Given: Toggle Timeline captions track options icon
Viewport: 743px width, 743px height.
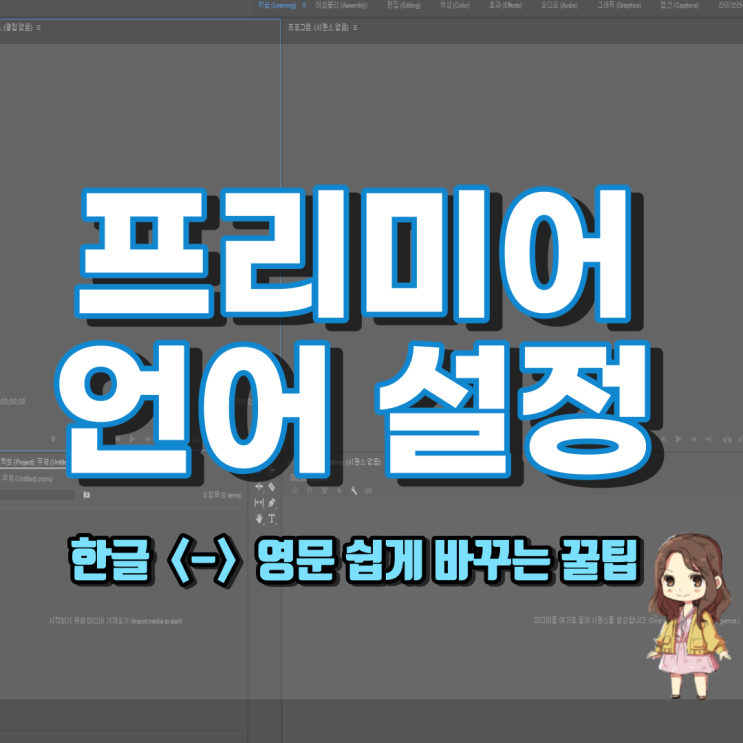Looking at the screenshot, I should click(x=369, y=491).
